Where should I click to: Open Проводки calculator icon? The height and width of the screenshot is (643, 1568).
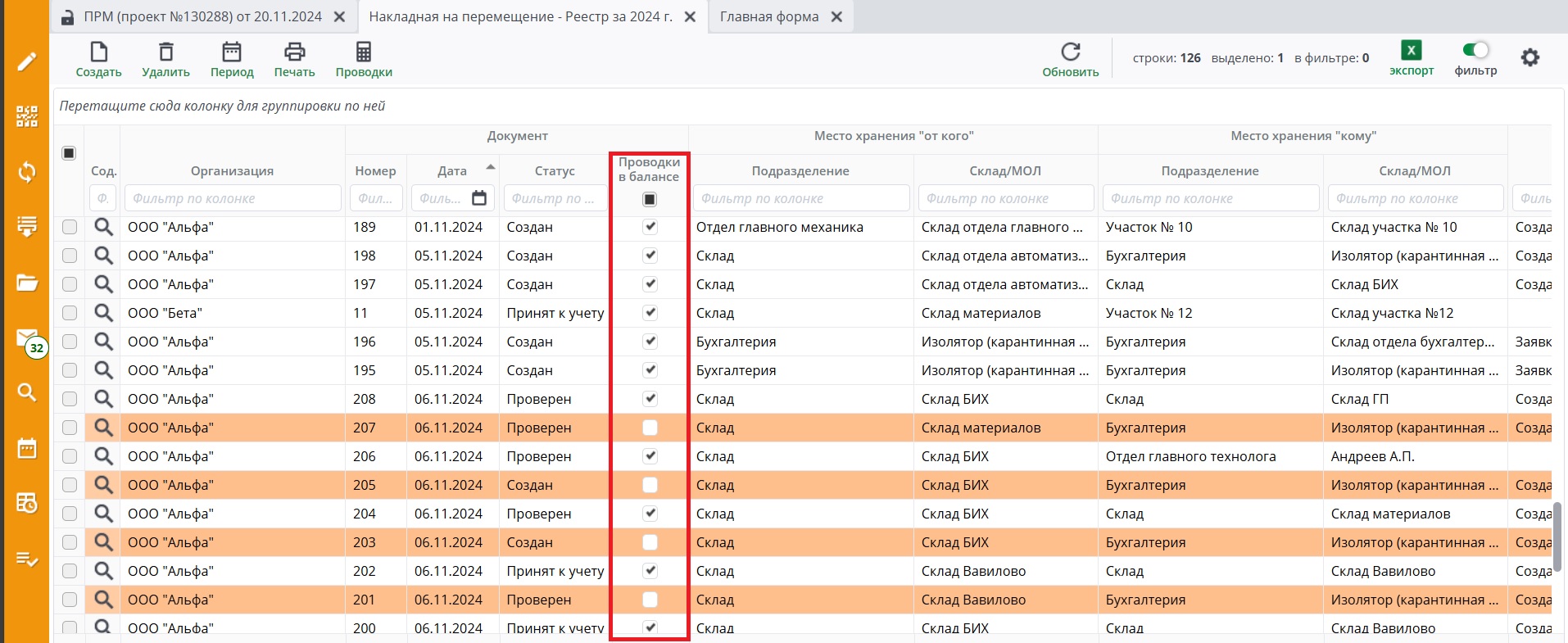[x=363, y=52]
